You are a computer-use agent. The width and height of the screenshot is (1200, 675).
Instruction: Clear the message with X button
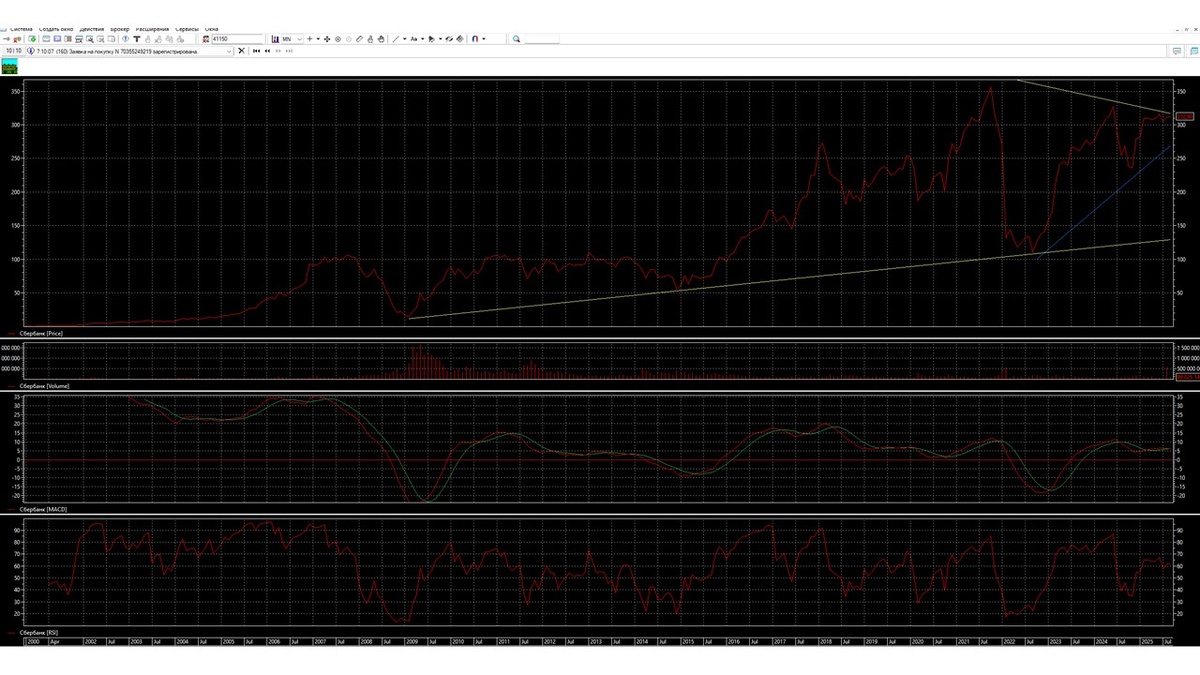click(x=241, y=51)
